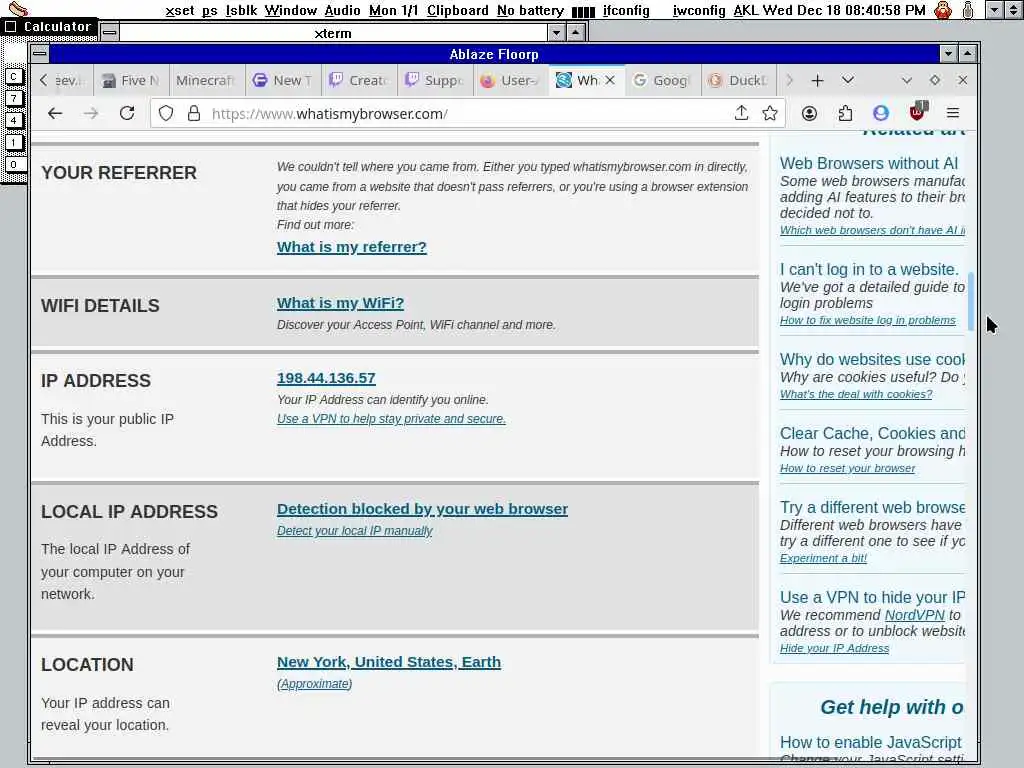This screenshot has width=1024, height=768.
Task: Click the xterm window menu button
Action: [110, 32]
